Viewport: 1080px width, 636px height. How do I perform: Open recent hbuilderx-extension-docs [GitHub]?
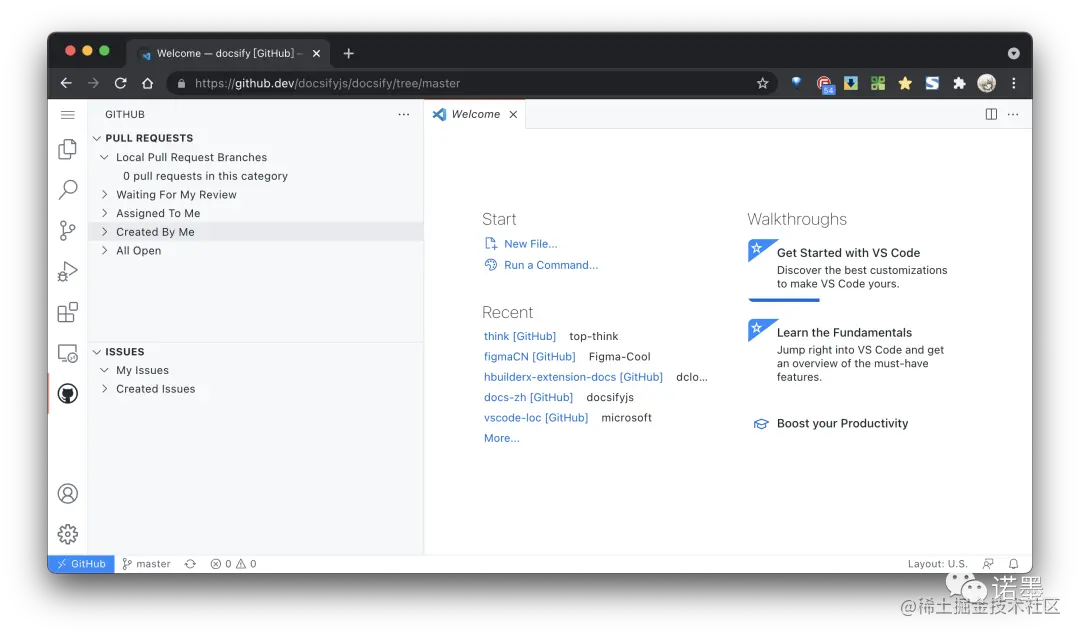click(x=573, y=377)
